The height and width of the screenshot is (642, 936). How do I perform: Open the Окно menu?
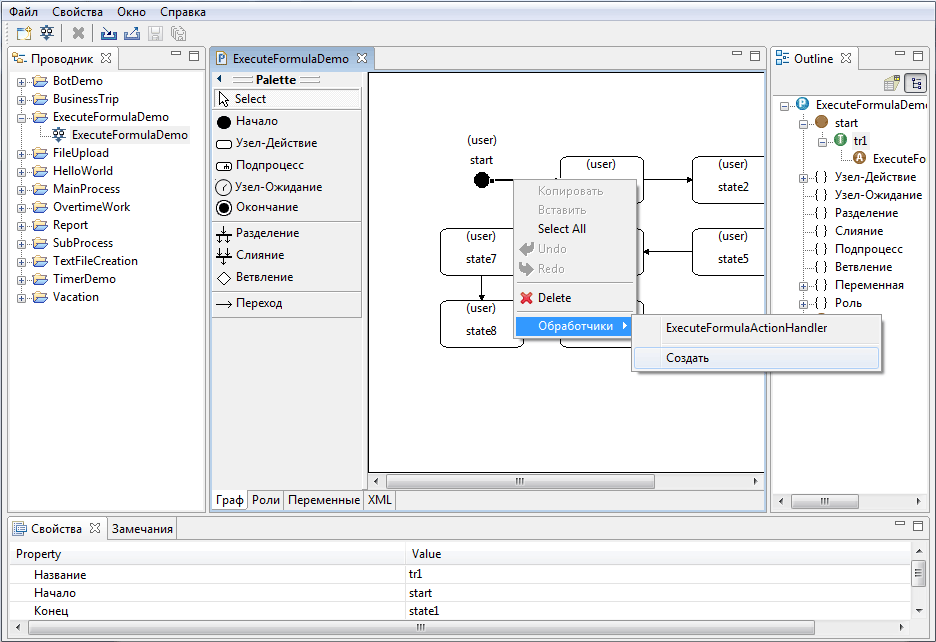132,11
